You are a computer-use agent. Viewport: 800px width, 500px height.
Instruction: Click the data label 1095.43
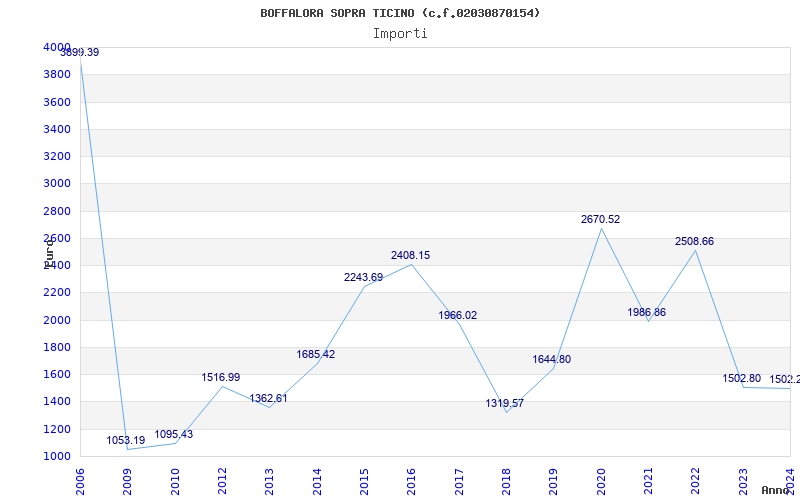coord(173,434)
